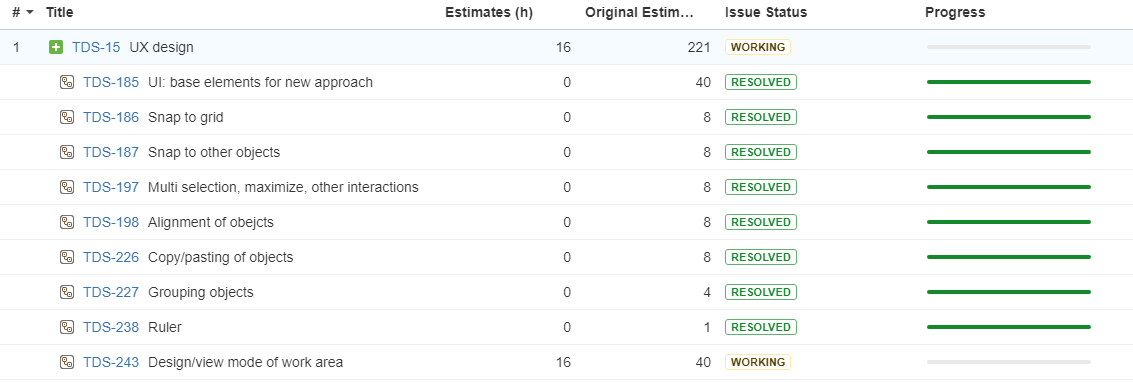Click row number 1 cell
Screen dimensions: 1133x382
pyautogui.click(x=17, y=48)
